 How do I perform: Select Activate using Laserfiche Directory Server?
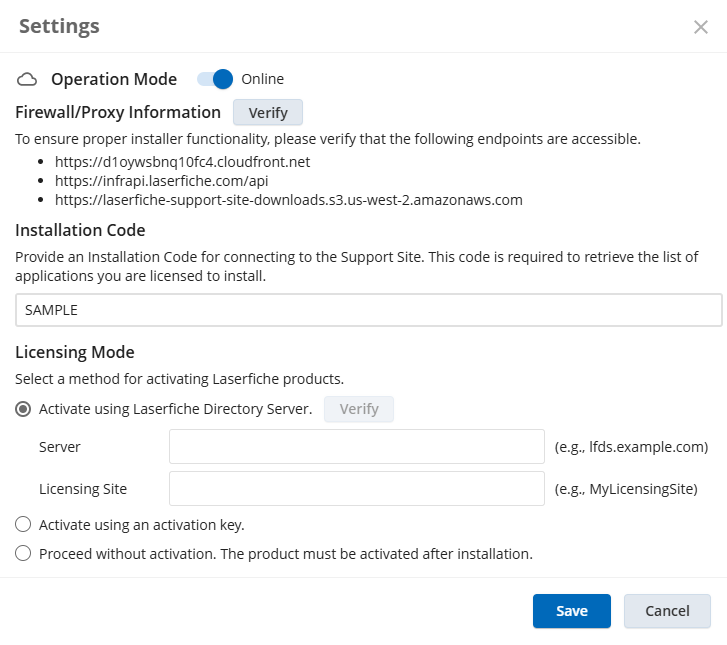[24, 409]
